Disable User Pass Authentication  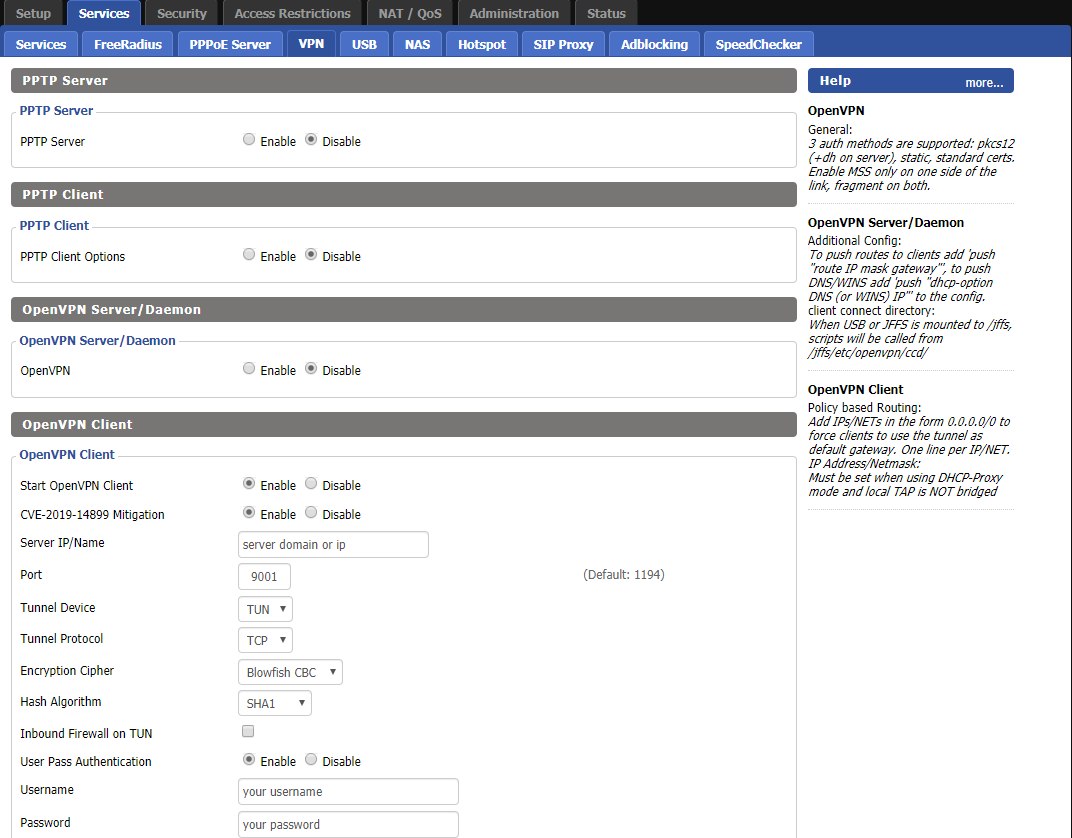311,759
